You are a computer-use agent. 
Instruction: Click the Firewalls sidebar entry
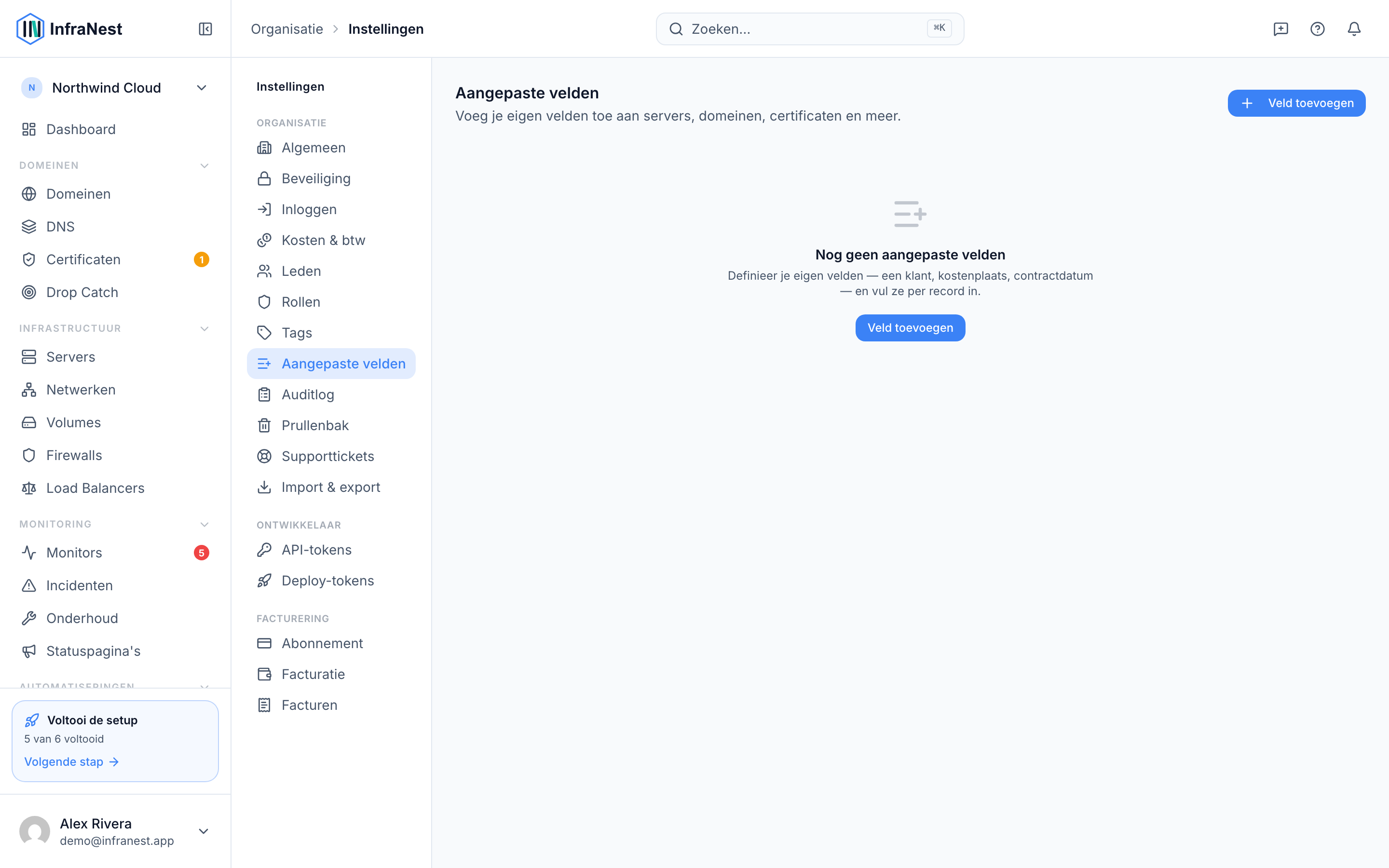point(115,455)
